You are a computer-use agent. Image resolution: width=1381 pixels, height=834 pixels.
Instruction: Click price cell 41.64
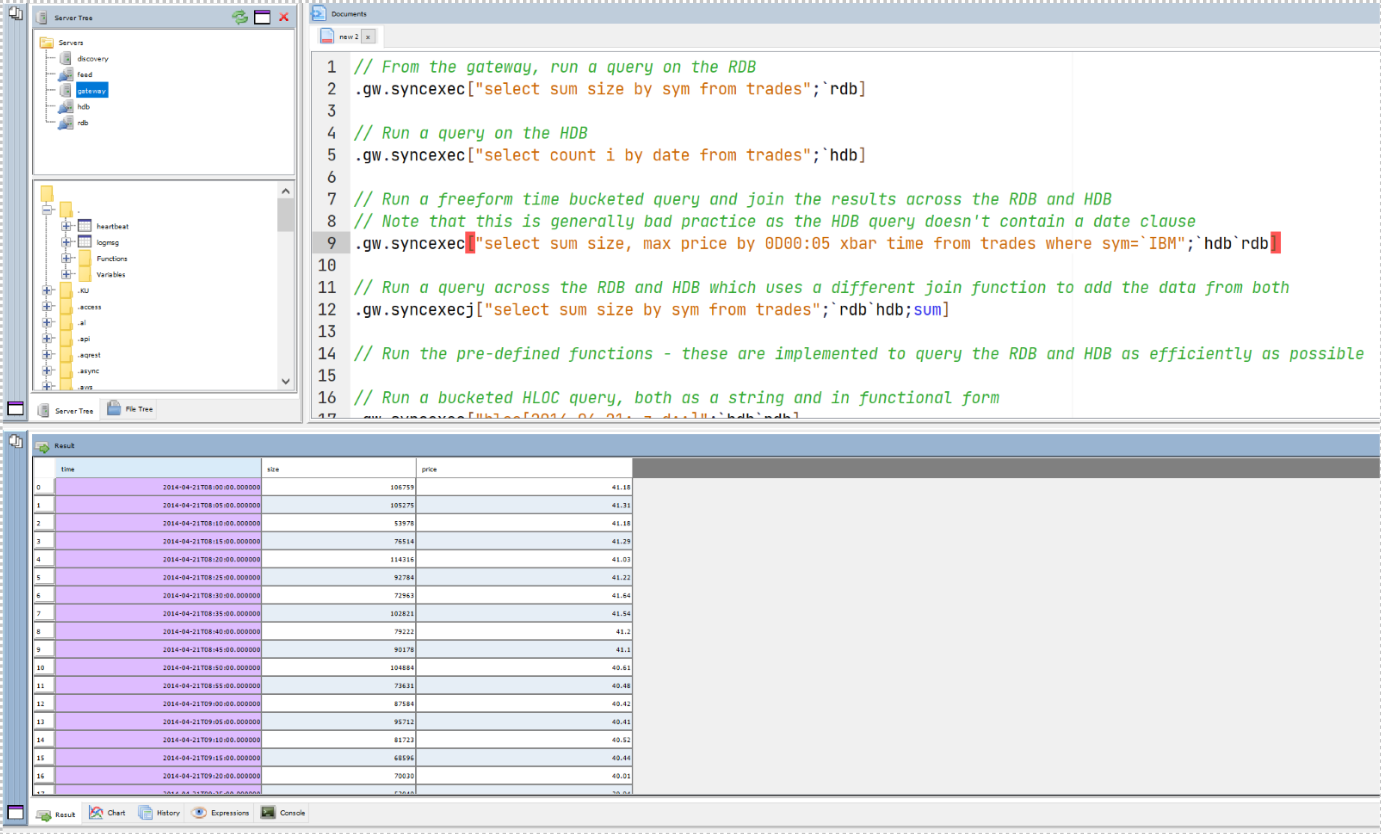[525, 595]
